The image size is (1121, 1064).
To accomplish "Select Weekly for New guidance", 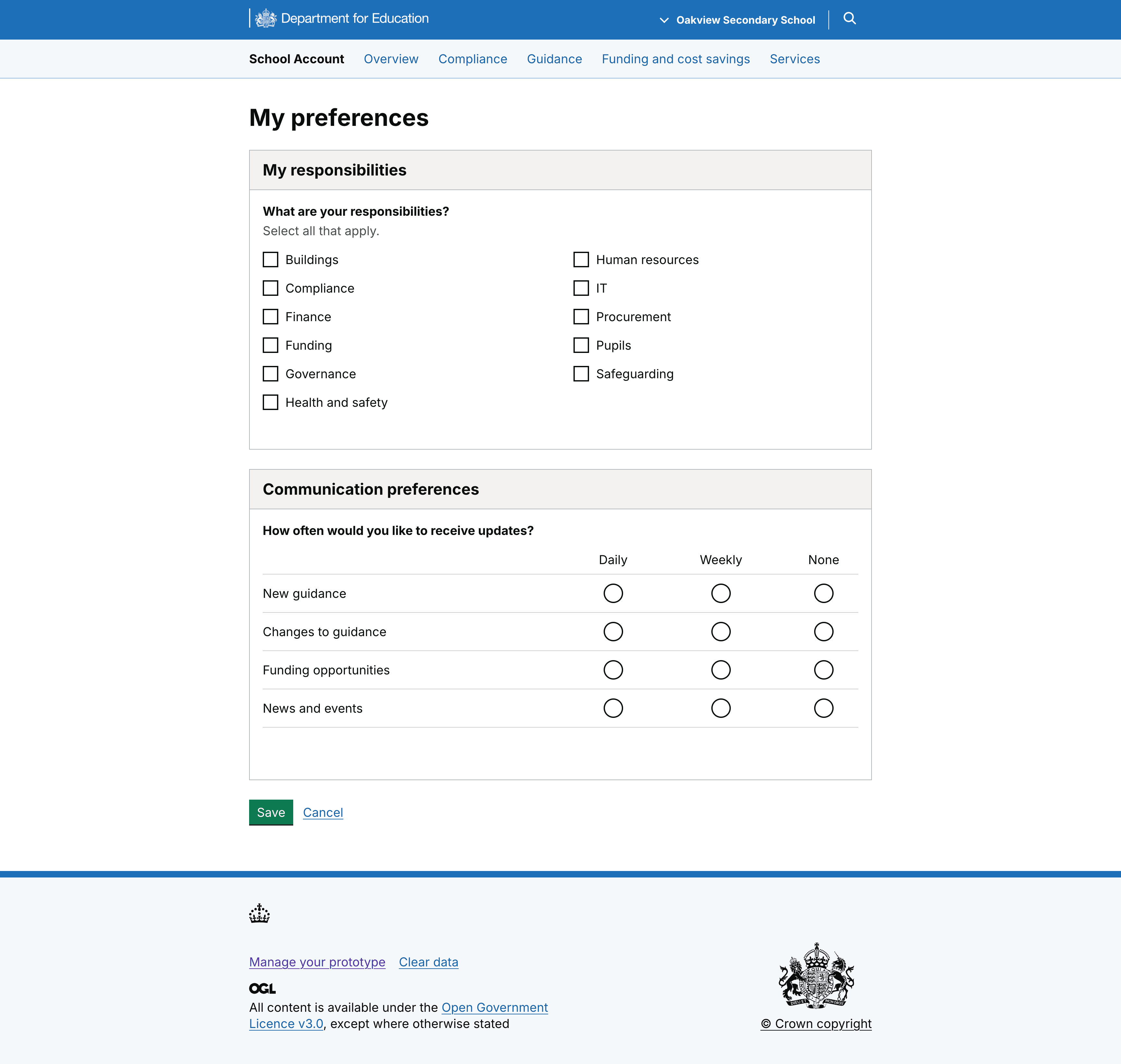I will click(721, 593).
